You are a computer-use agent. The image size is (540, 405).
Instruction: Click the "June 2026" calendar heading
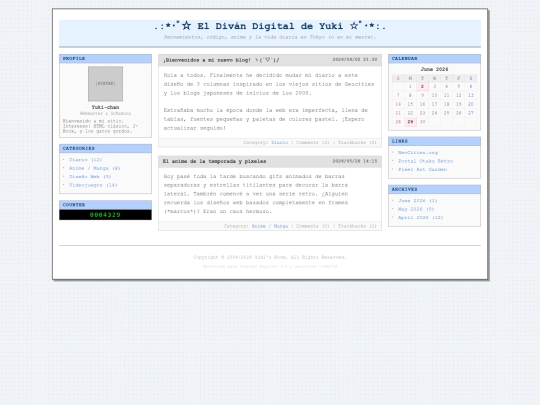(x=434, y=69)
